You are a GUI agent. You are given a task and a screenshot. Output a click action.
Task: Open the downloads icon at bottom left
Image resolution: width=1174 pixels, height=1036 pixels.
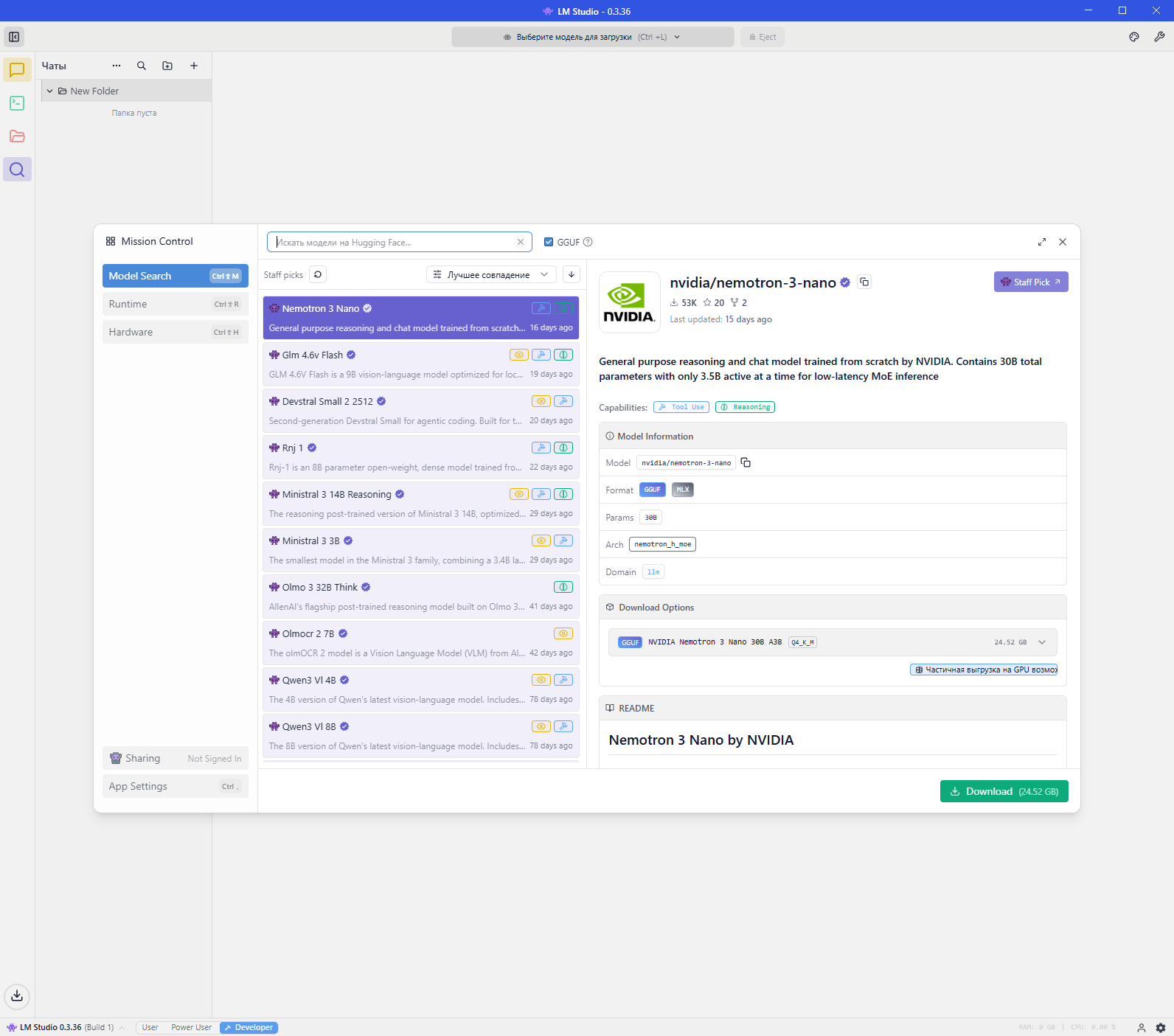pyautogui.click(x=17, y=996)
